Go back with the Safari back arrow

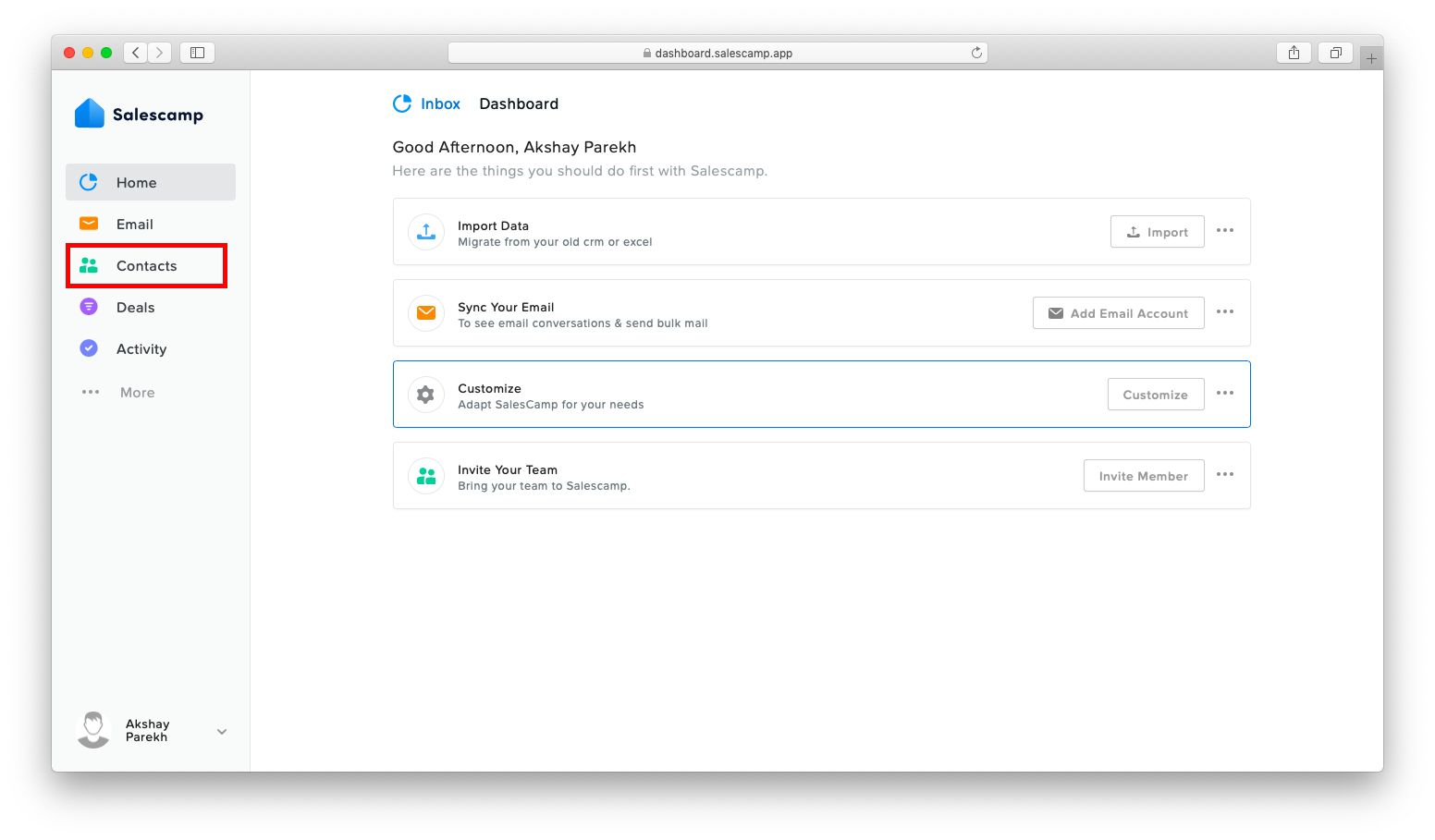[x=136, y=53]
